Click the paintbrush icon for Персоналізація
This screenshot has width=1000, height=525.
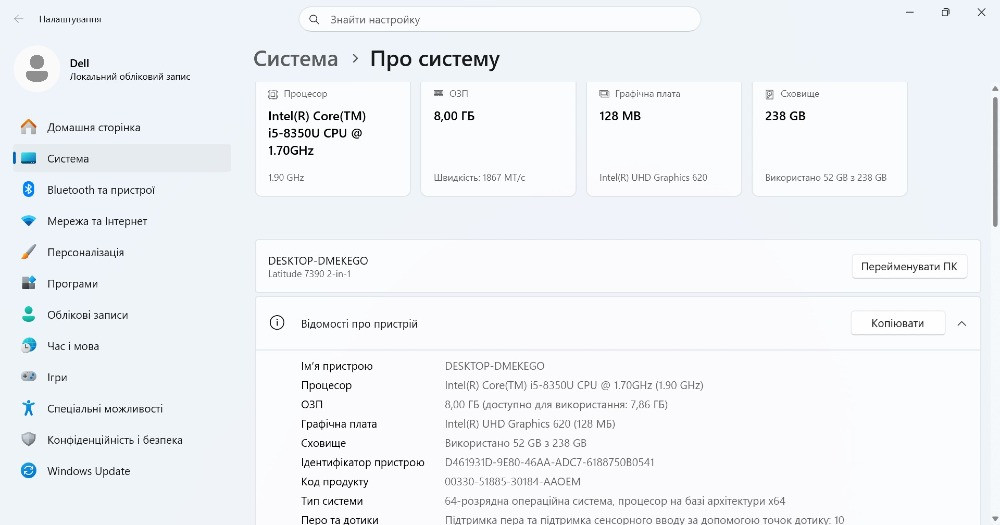[x=29, y=252]
